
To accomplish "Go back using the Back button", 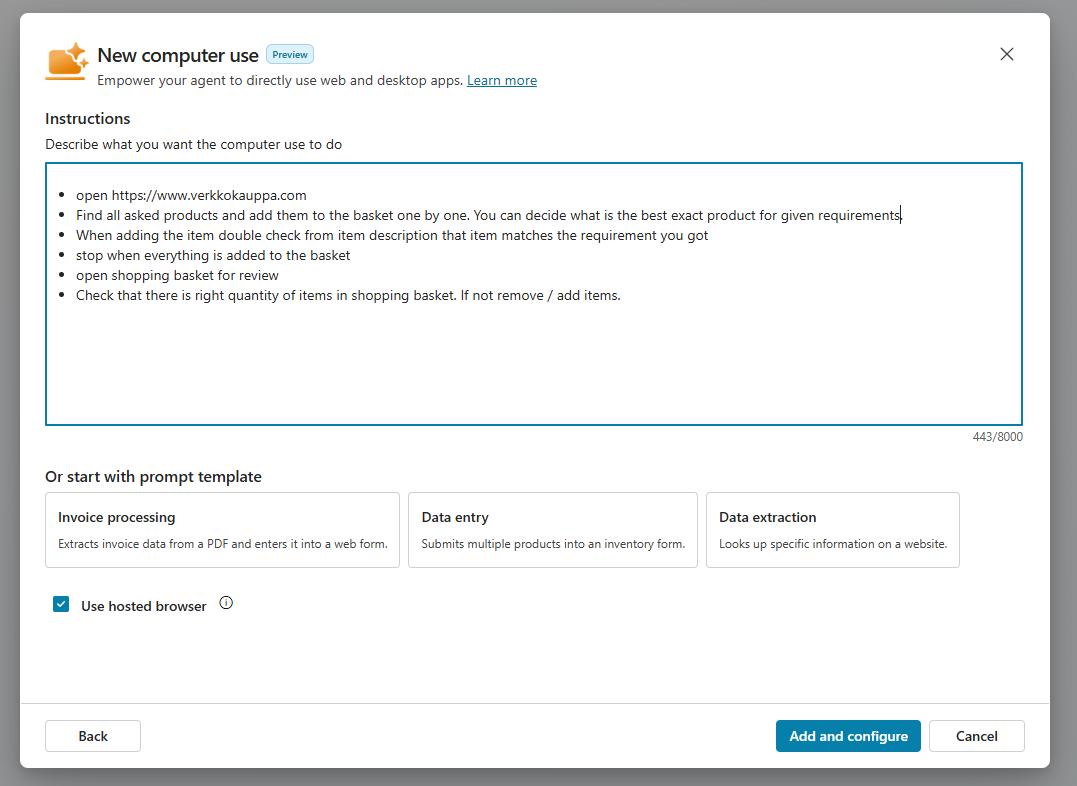I will (x=93, y=736).
